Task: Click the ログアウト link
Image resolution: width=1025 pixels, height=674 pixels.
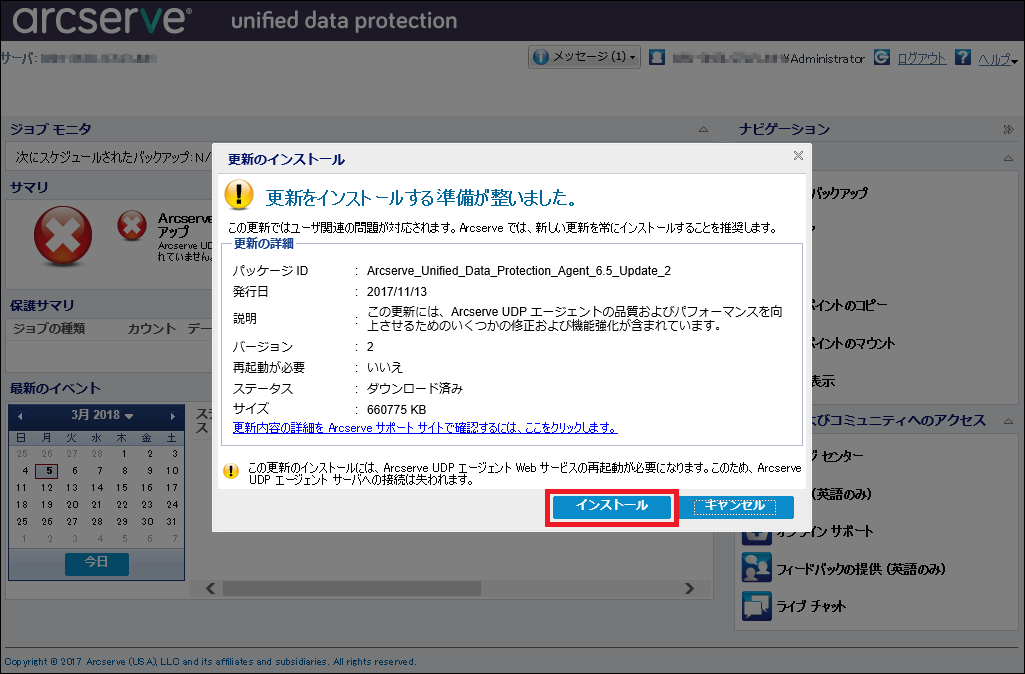Action: coord(922,58)
